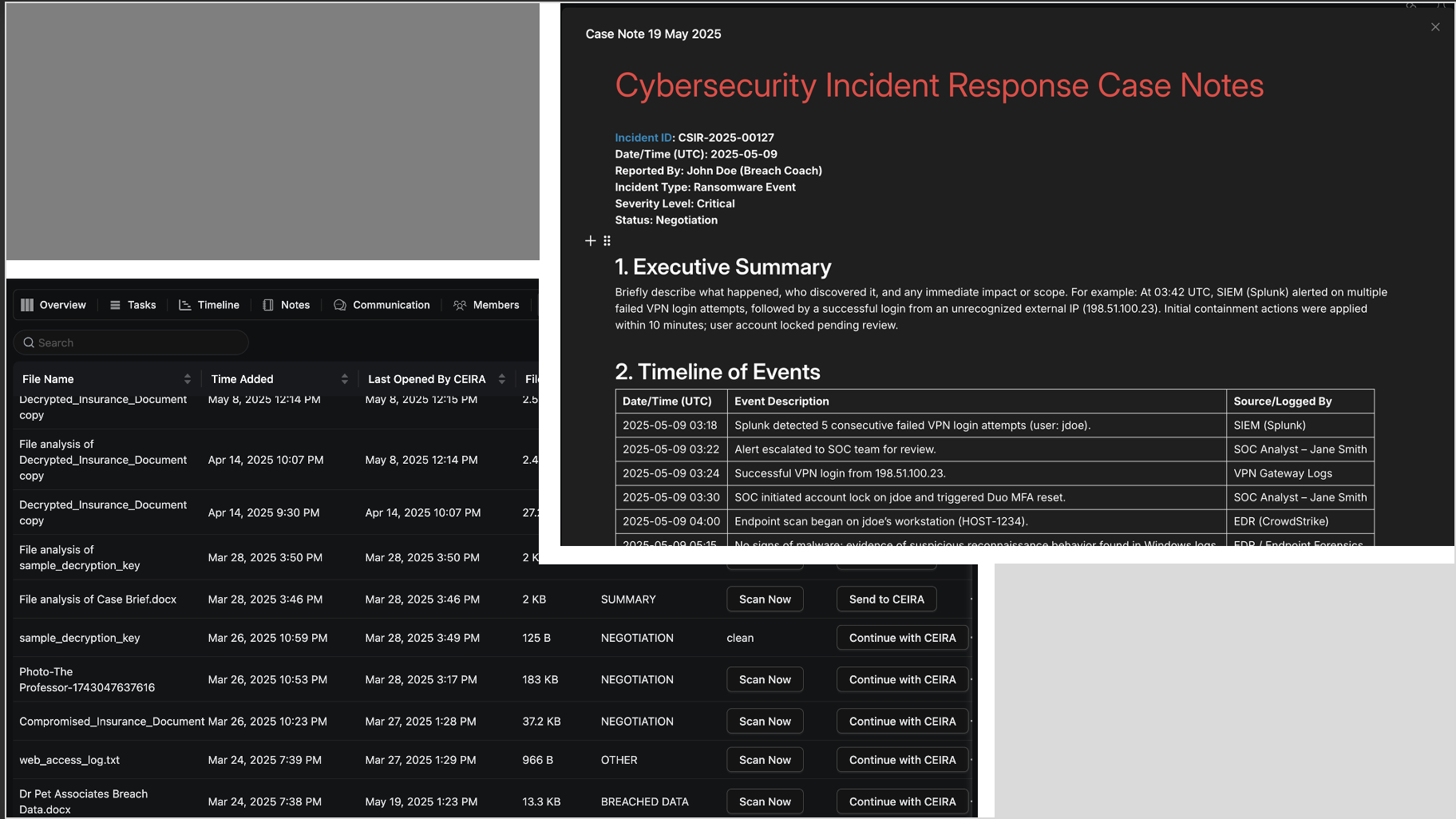Click the plus add-block icon in note
The image size is (1456, 819).
tap(591, 240)
